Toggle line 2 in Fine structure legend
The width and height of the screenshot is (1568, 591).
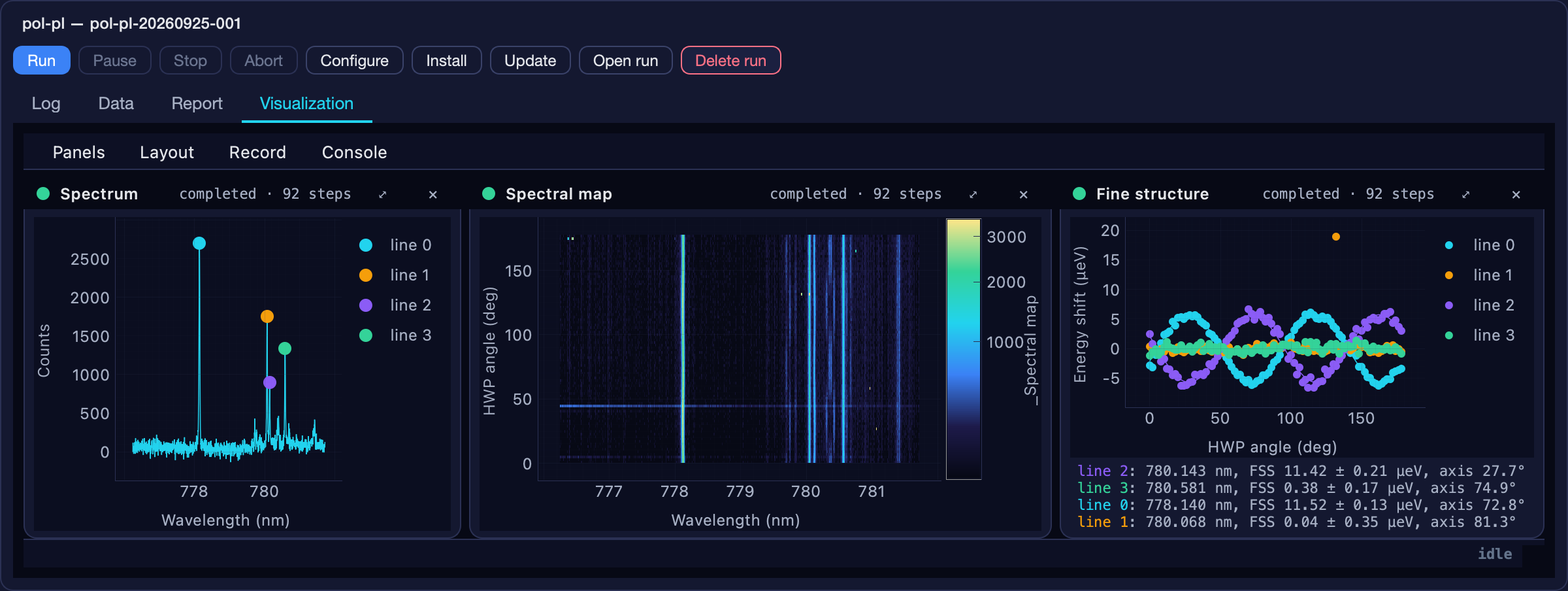1480,305
